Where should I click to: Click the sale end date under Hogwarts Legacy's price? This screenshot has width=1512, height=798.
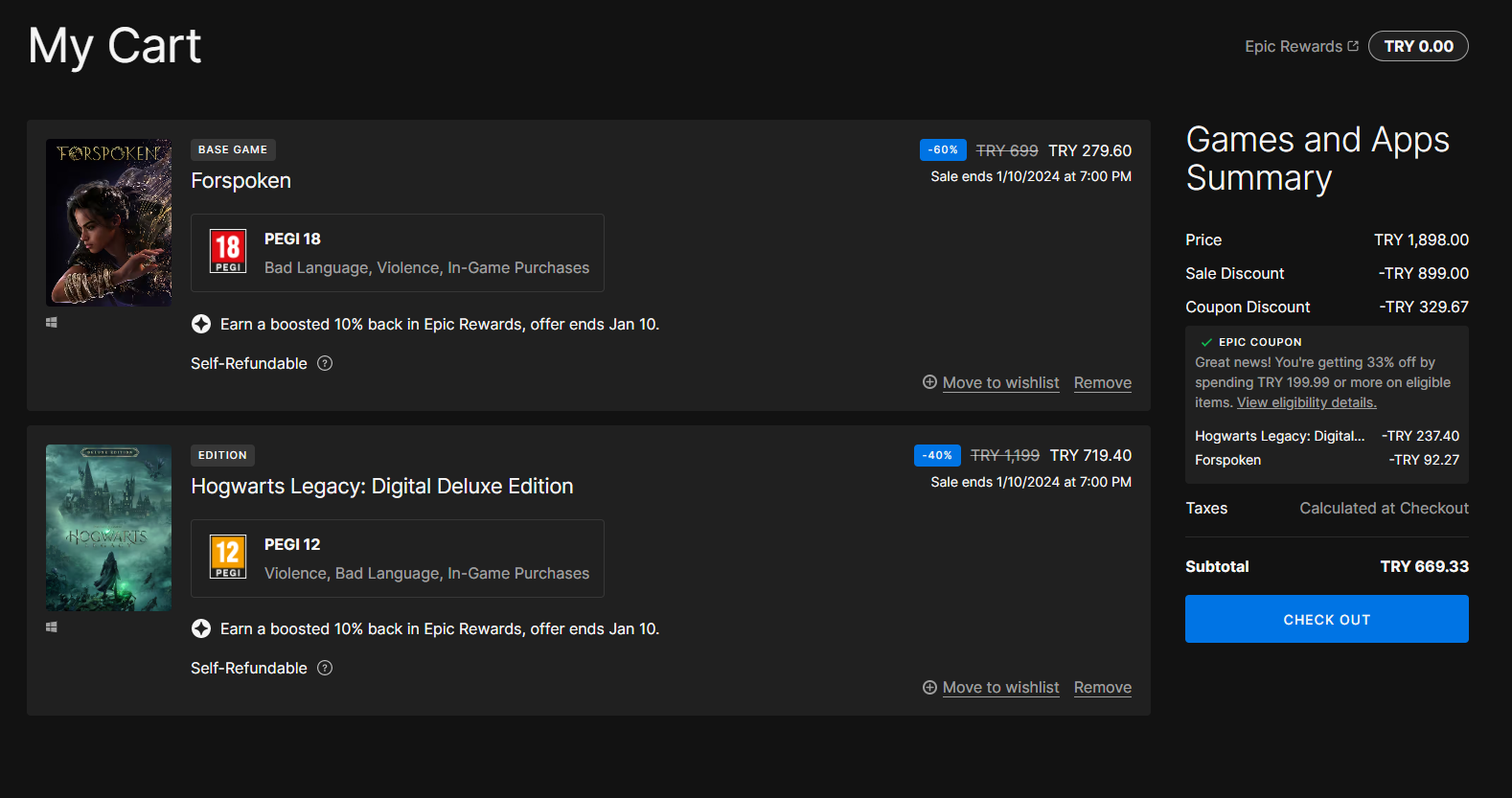[1031, 482]
